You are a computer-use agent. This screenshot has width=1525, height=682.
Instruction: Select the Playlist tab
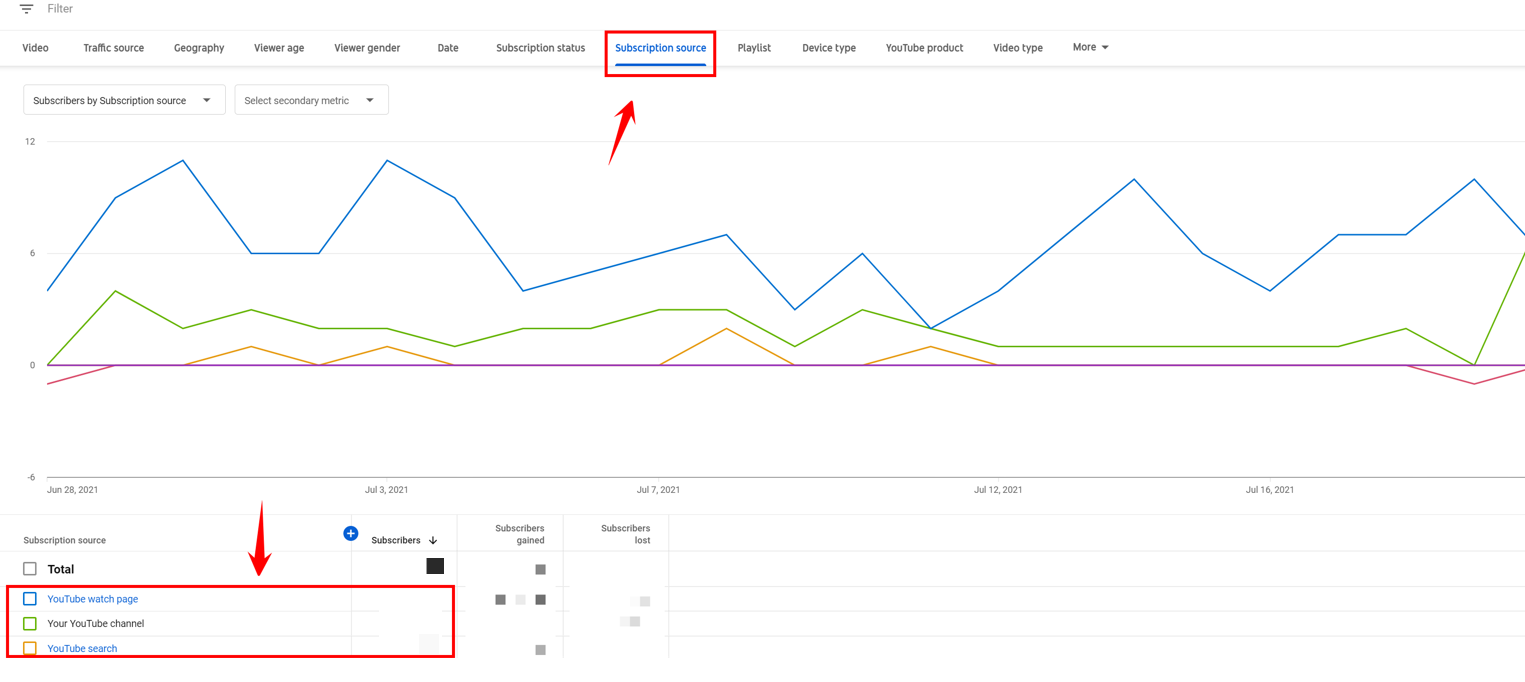[x=754, y=48]
